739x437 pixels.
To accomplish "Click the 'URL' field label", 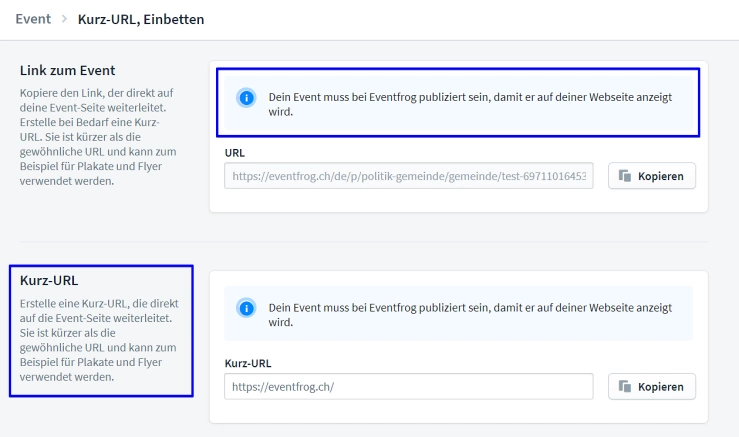I will point(236,153).
